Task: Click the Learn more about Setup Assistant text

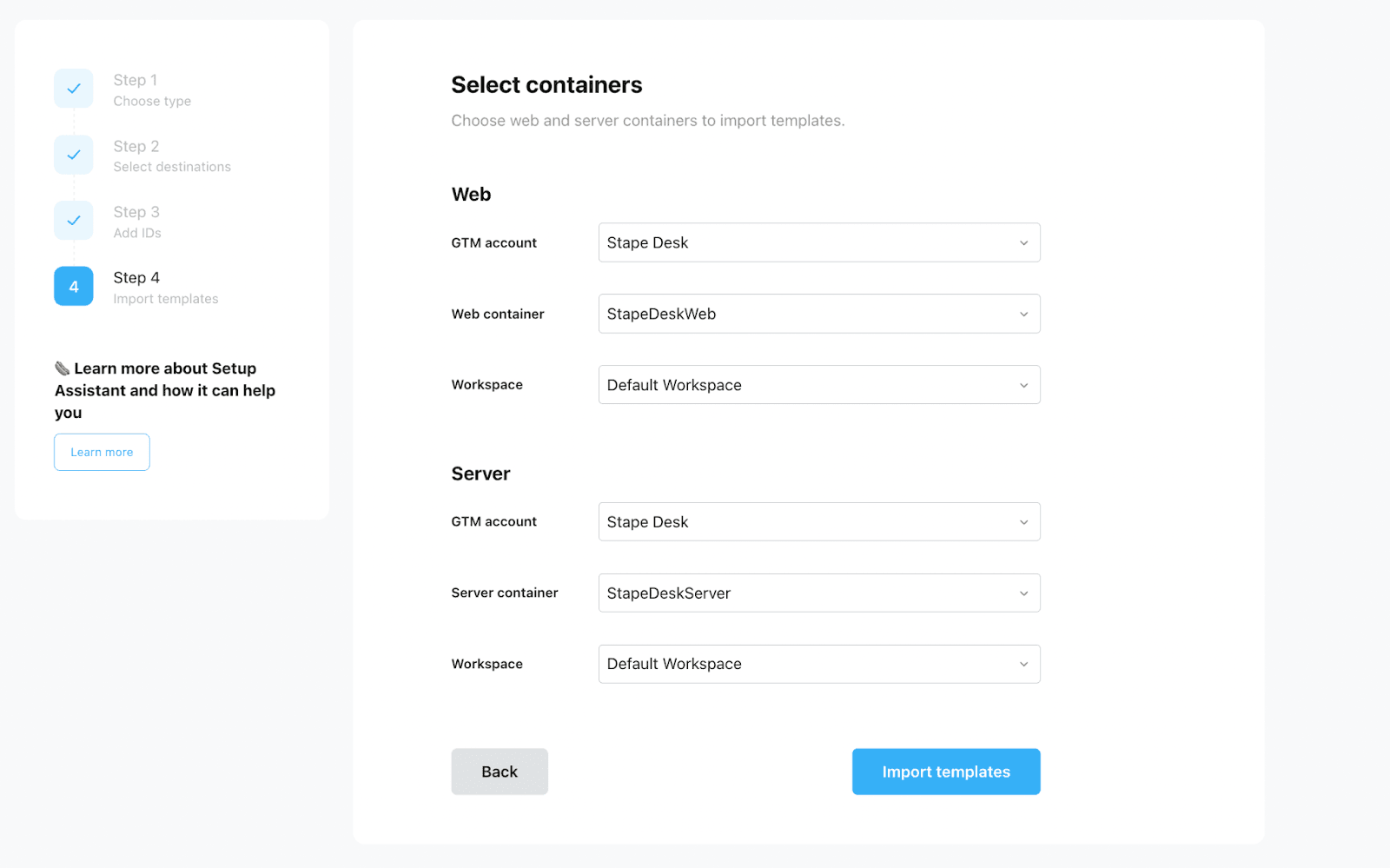Action: [165, 390]
